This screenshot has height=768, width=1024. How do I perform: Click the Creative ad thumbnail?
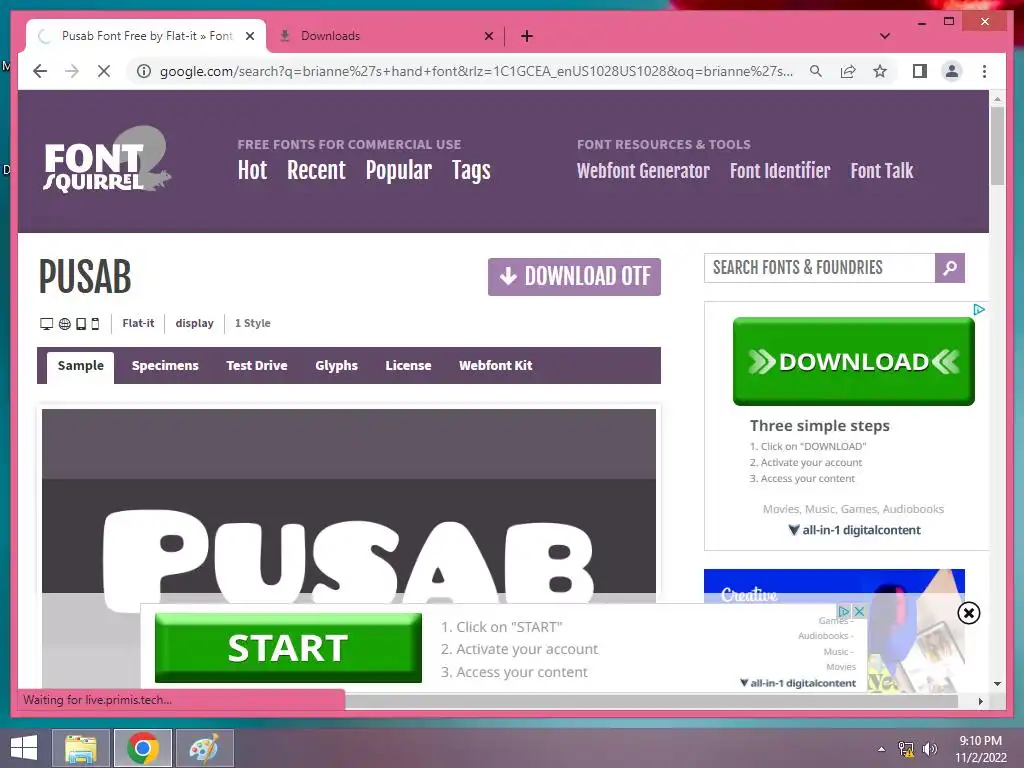(834, 586)
